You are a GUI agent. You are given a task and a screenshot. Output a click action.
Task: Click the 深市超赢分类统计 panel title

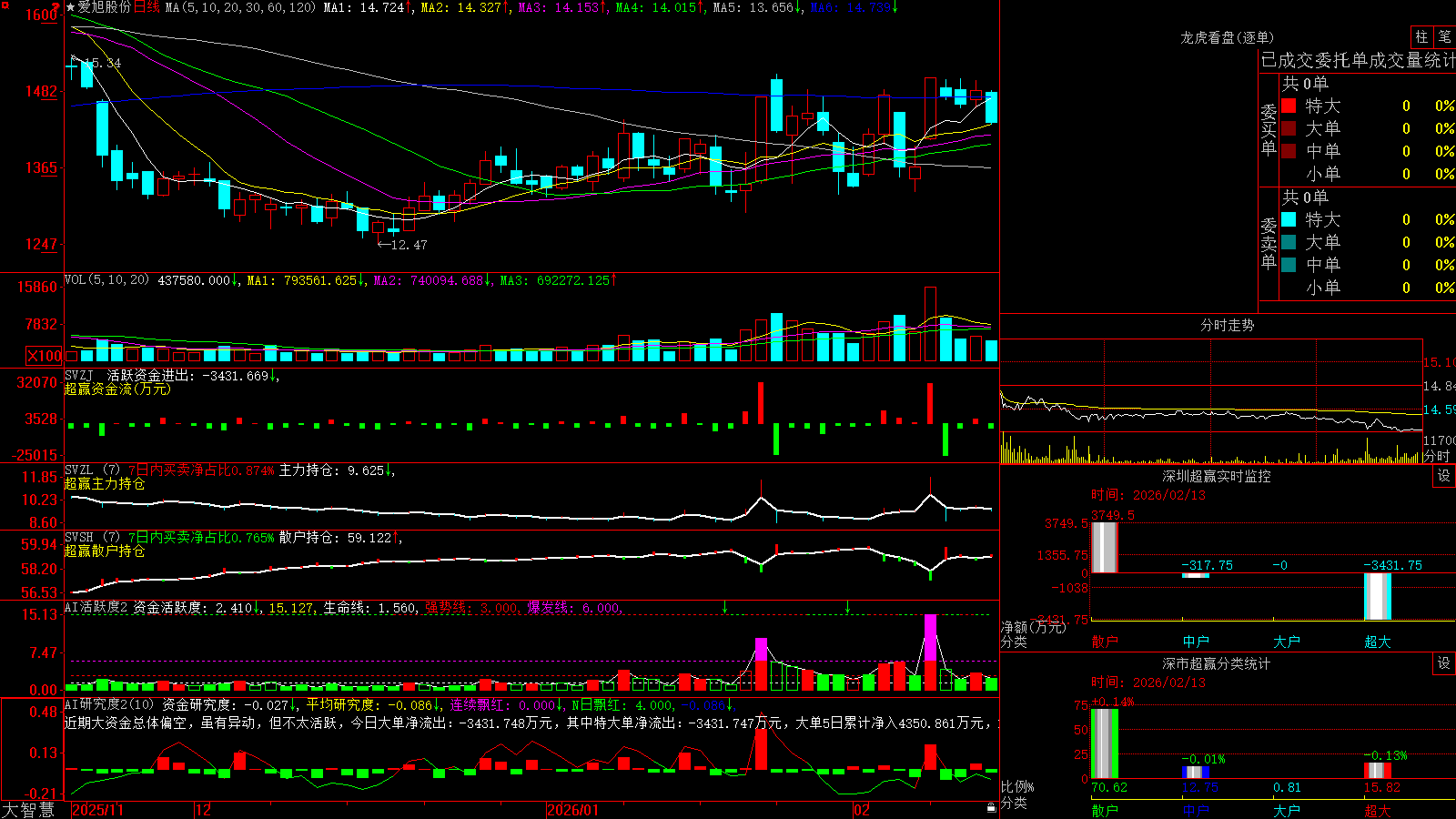[1217, 663]
